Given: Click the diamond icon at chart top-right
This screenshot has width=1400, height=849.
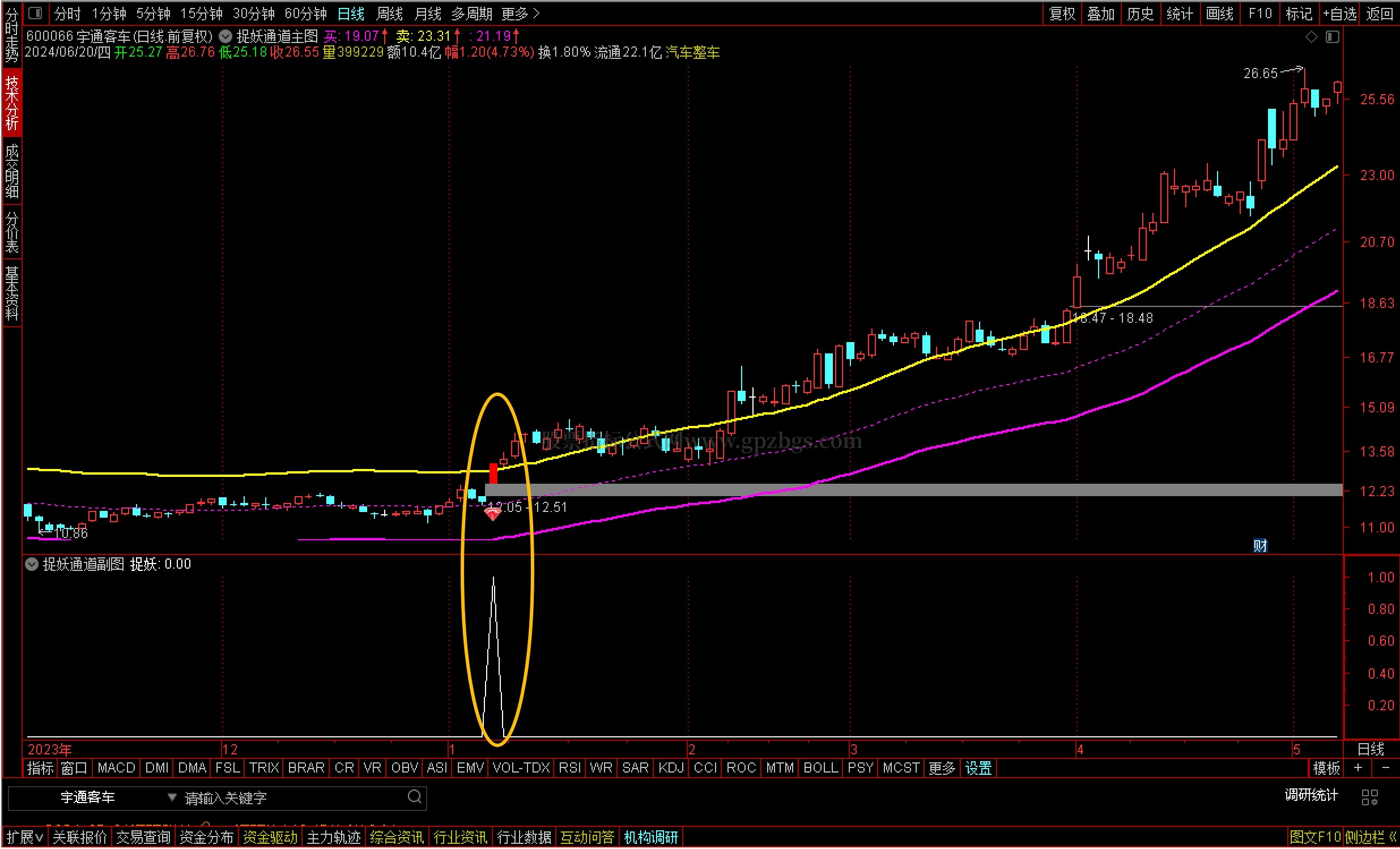Looking at the screenshot, I should pyautogui.click(x=1312, y=37).
